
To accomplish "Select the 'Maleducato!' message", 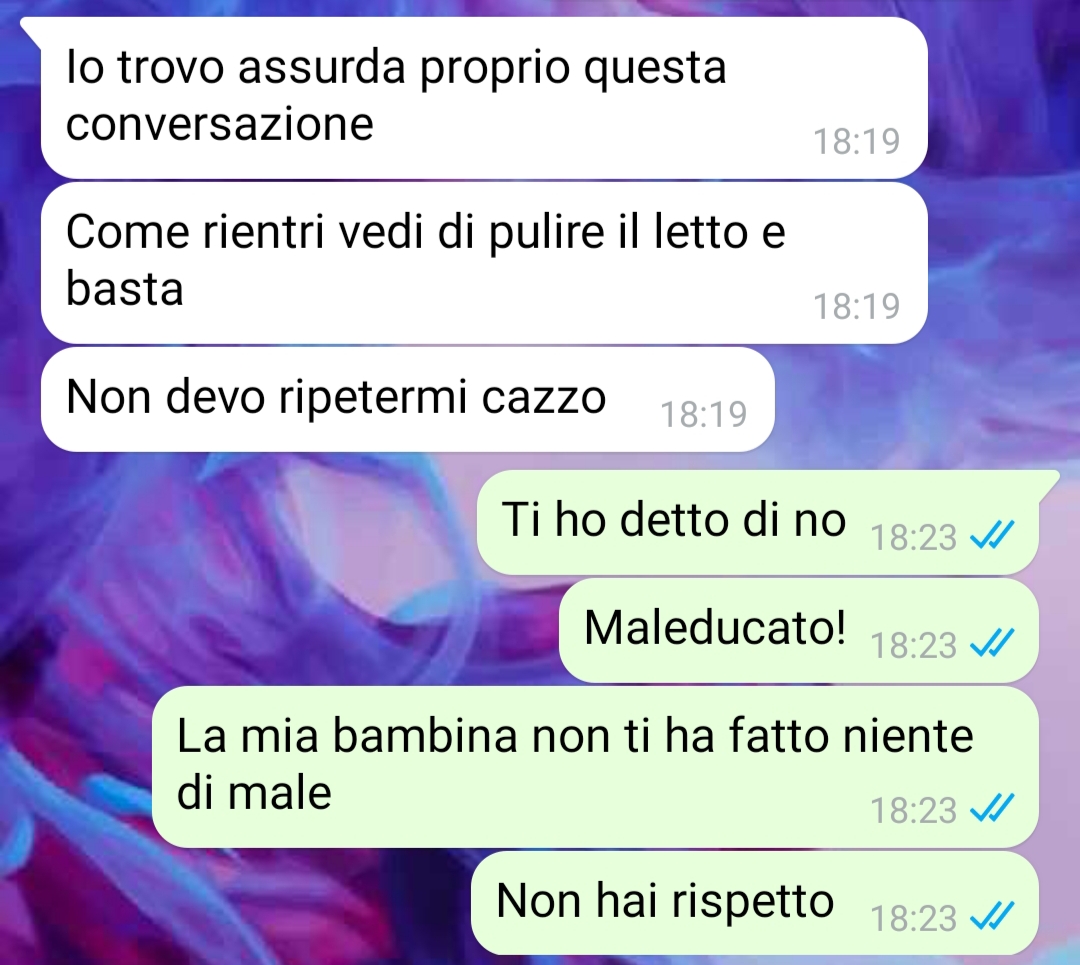I will tap(799, 631).
